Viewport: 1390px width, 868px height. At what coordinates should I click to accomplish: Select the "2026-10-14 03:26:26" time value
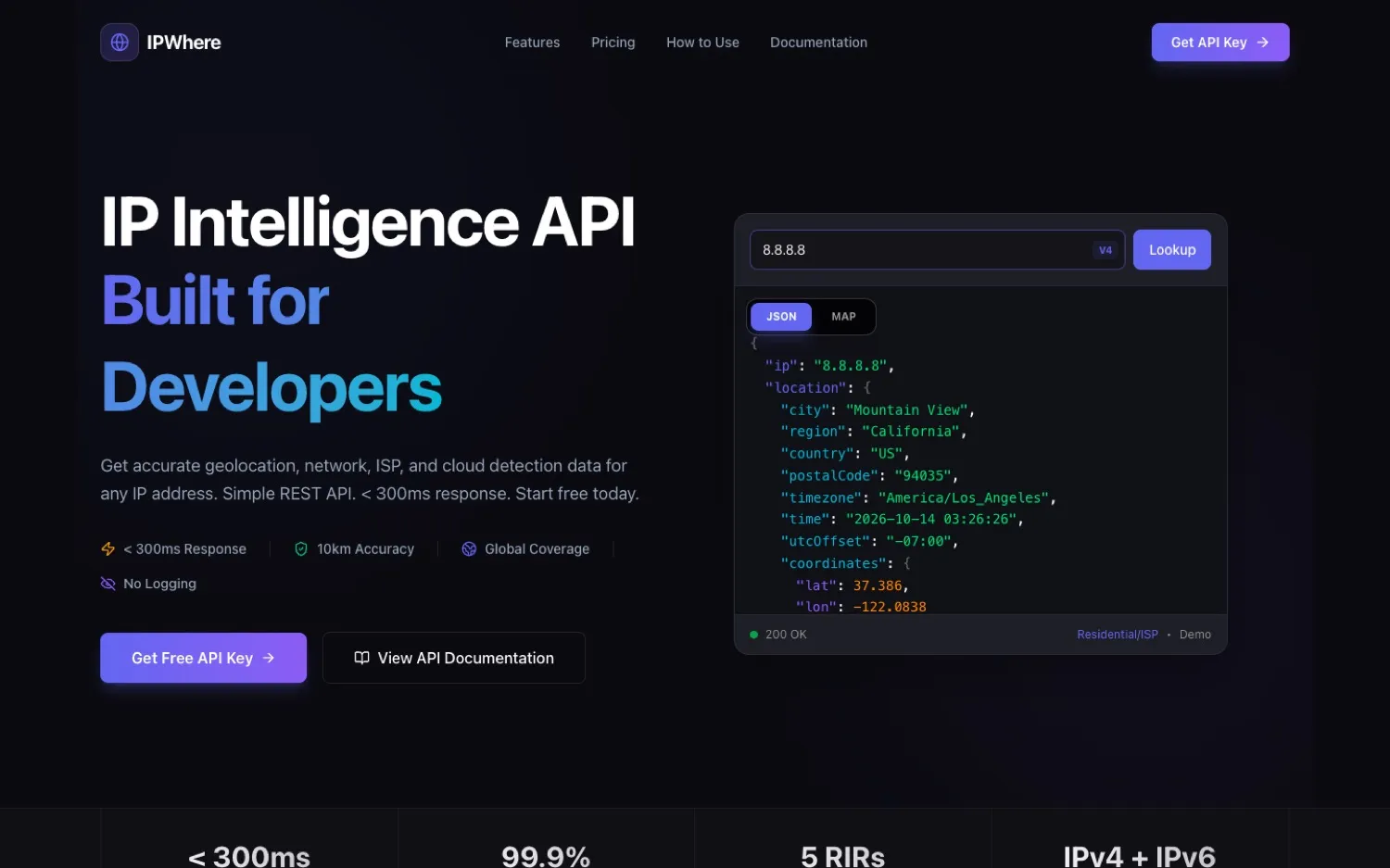(931, 520)
